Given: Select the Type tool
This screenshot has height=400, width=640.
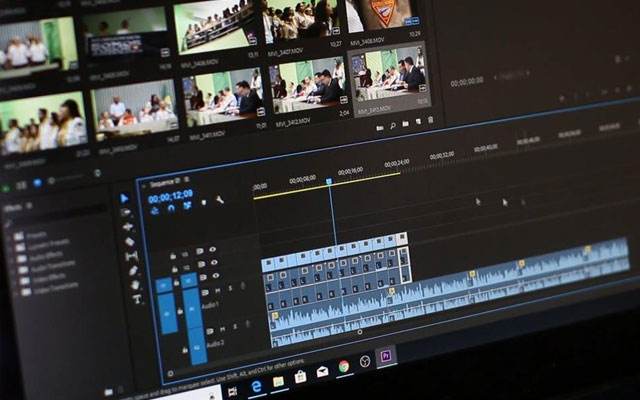Looking at the screenshot, I should click(x=137, y=298).
